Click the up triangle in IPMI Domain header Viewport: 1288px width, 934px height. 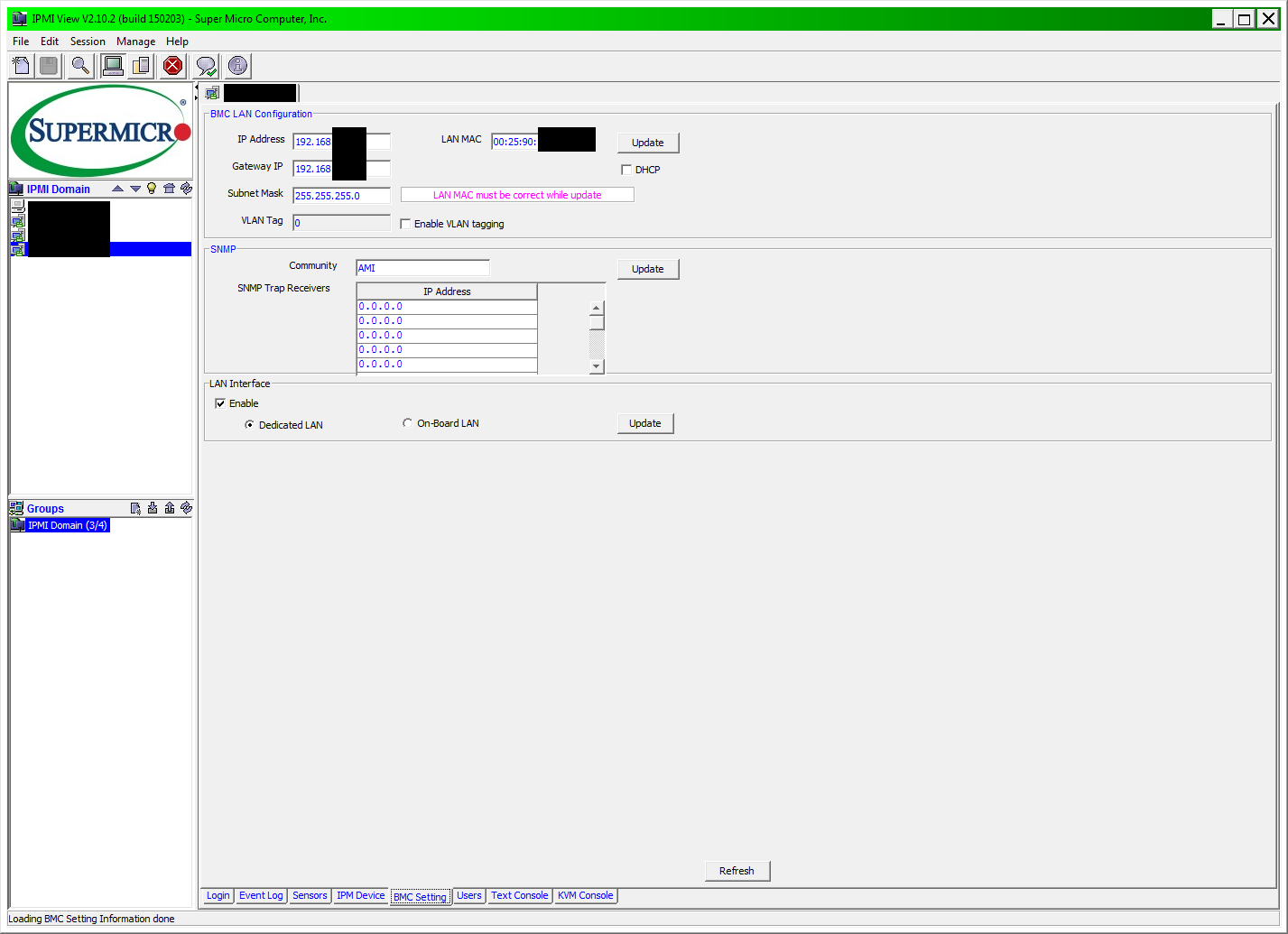(x=117, y=189)
